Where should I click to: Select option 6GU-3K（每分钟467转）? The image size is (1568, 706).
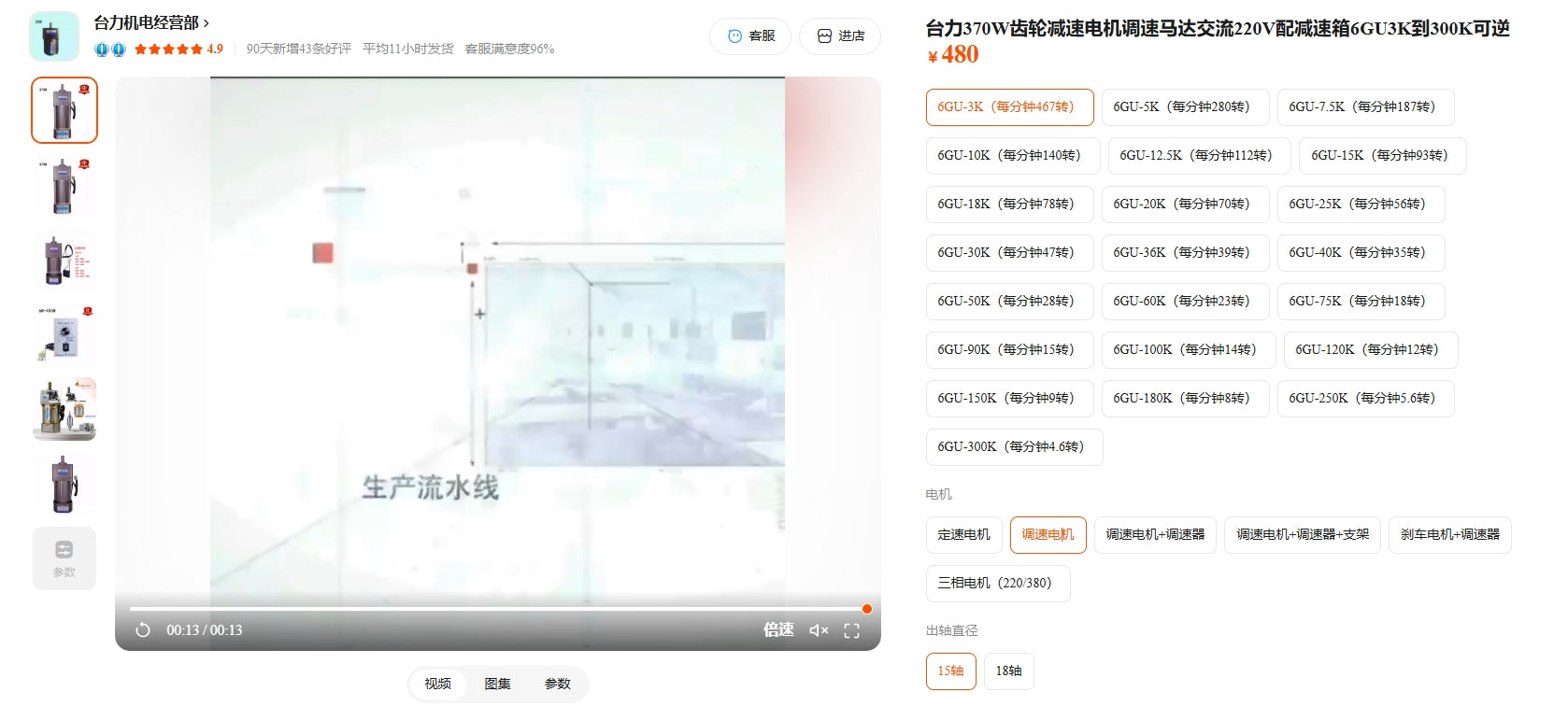[x=1010, y=107]
